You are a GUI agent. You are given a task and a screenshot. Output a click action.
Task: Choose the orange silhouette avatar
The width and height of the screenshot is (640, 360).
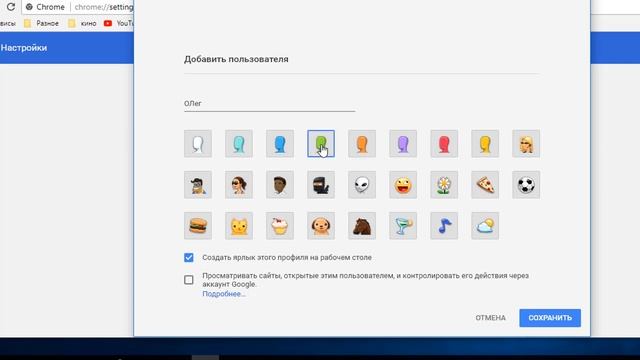[362, 144]
